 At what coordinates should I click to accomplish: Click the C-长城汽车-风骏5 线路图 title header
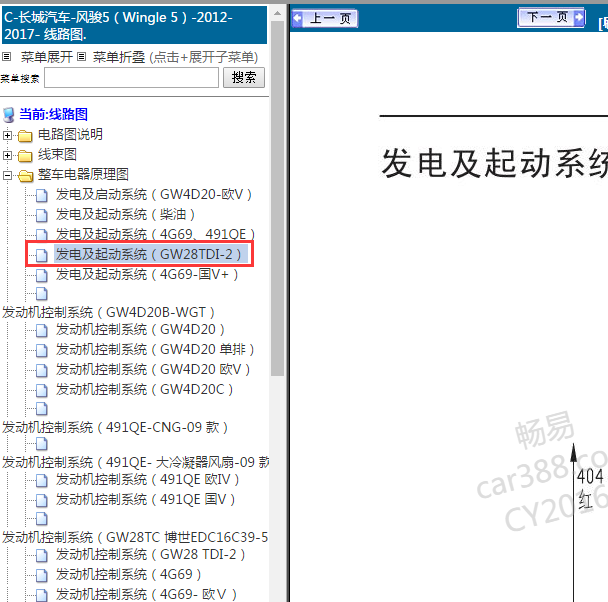134,25
